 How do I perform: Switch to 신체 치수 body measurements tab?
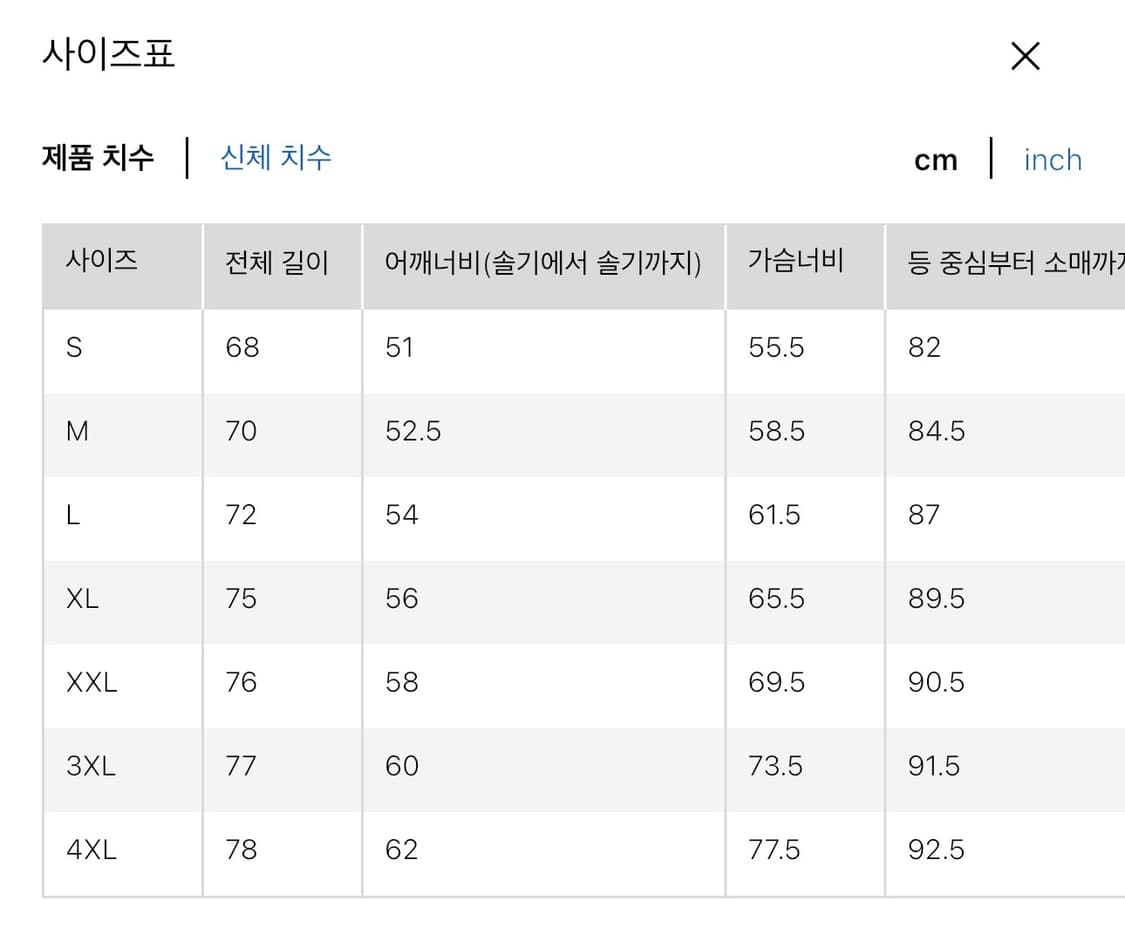275,158
